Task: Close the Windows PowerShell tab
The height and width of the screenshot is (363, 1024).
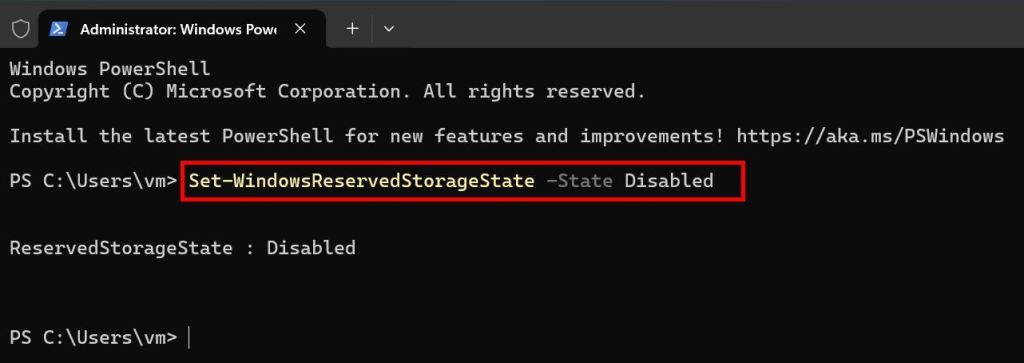Action: (x=300, y=29)
